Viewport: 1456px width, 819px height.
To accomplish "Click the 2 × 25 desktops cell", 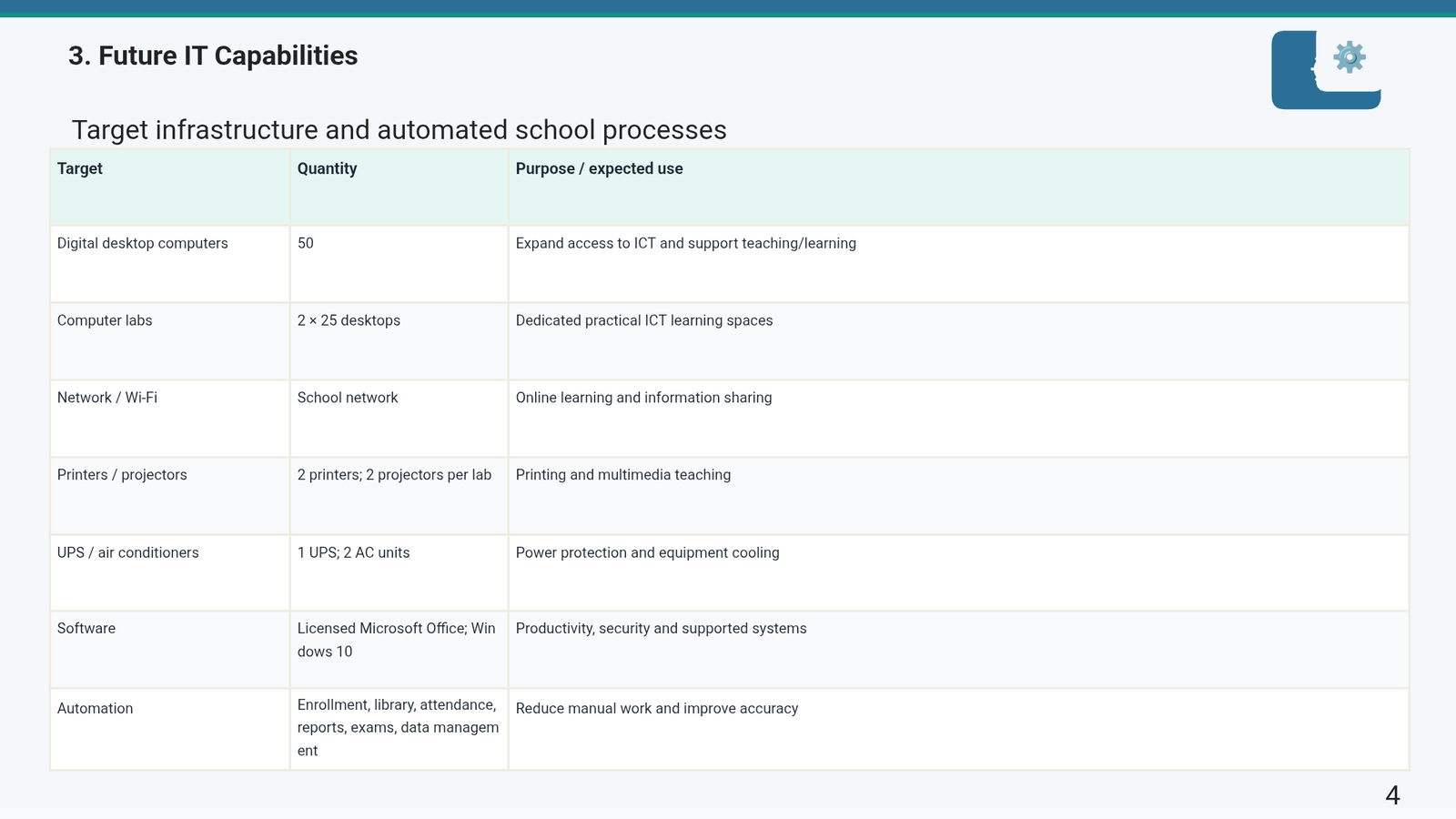I will pyautogui.click(x=399, y=341).
